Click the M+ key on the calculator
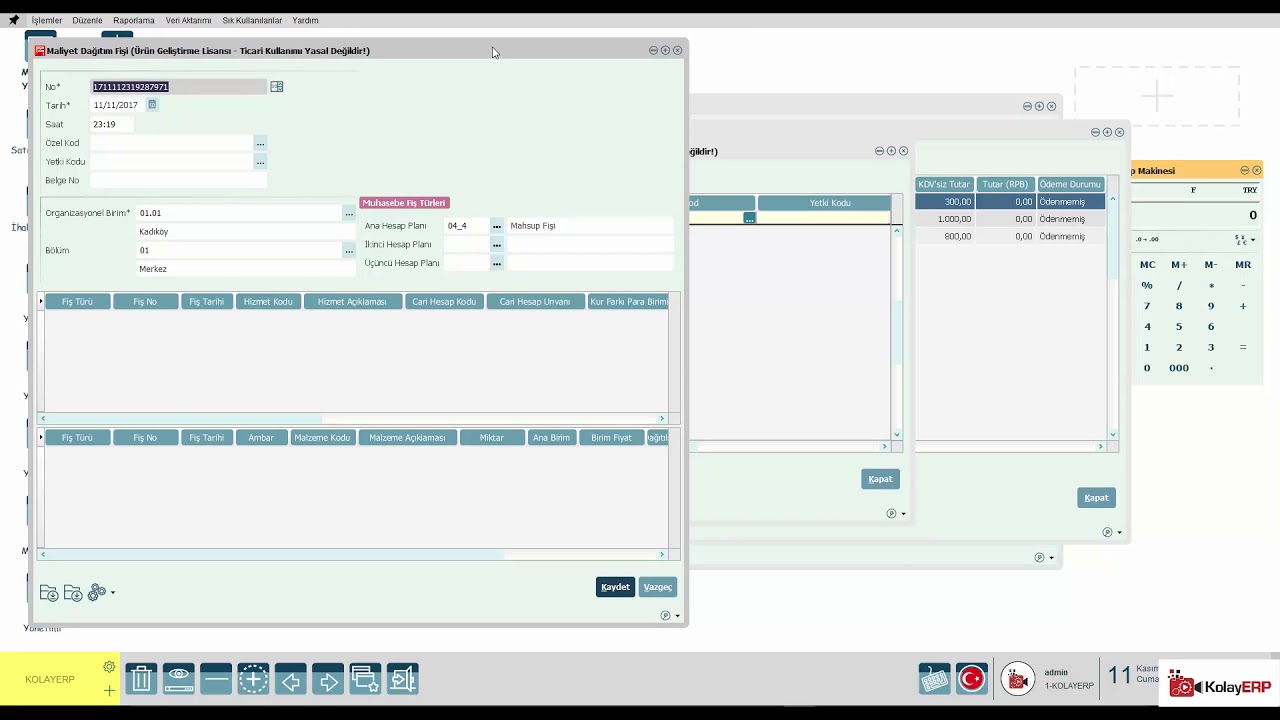This screenshot has height=720, width=1280. point(1179,265)
